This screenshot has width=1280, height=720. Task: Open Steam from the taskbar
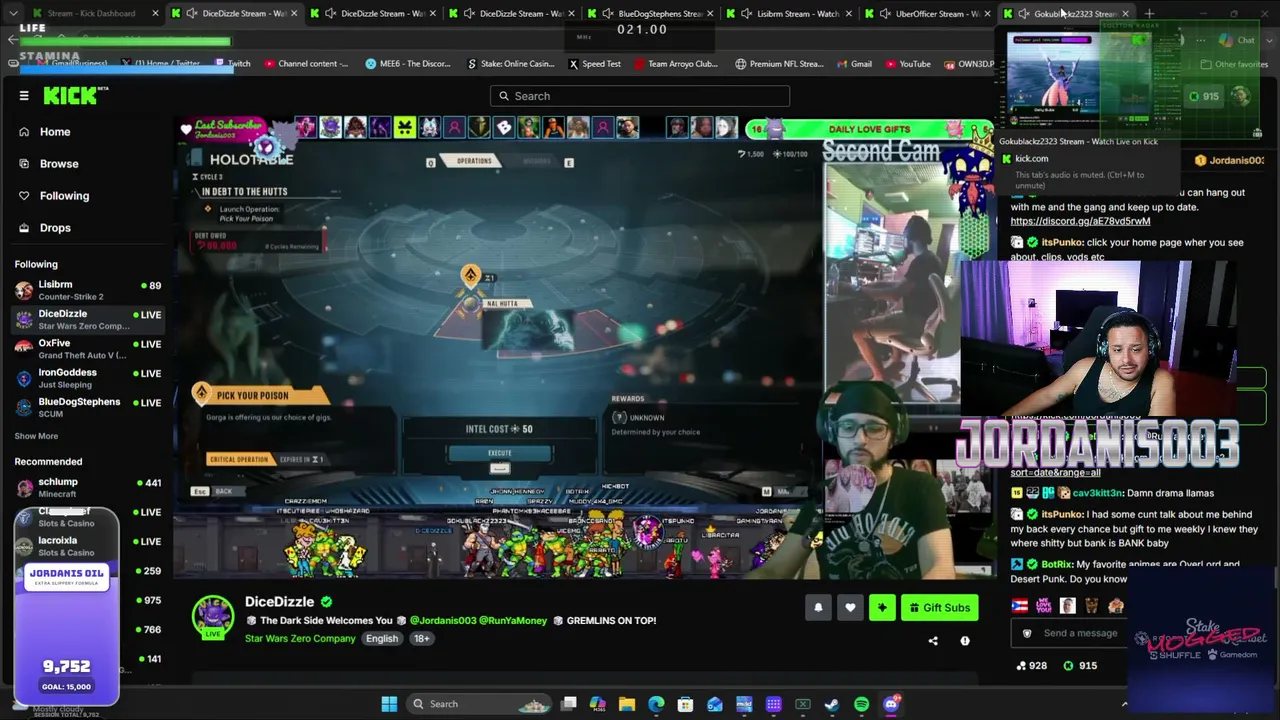tap(832, 704)
